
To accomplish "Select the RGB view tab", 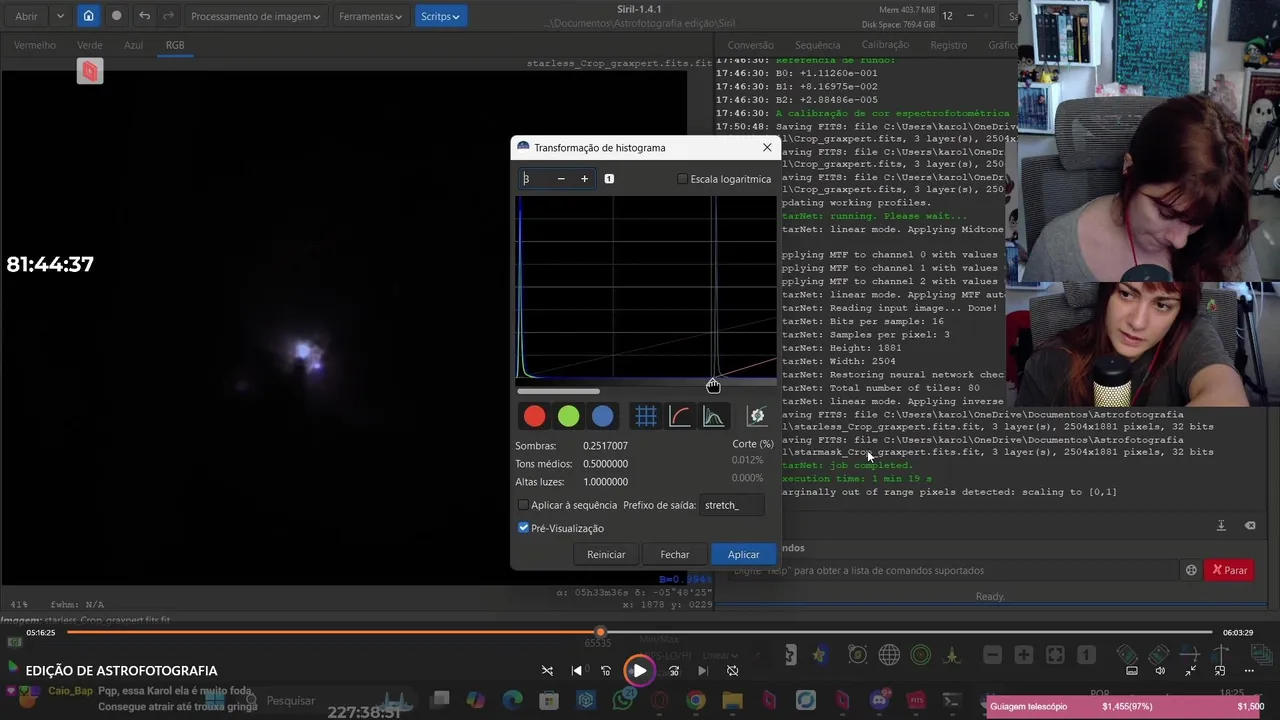I will [x=175, y=45].
